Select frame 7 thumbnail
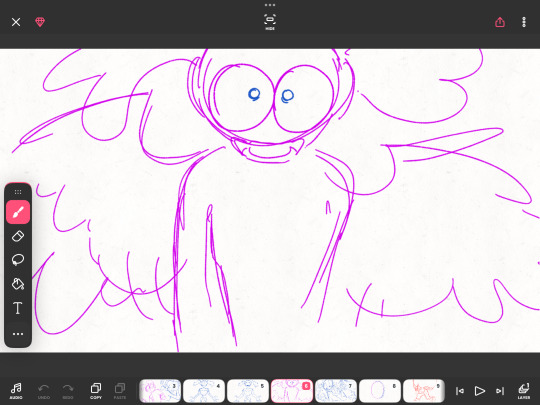 point(336,391)
